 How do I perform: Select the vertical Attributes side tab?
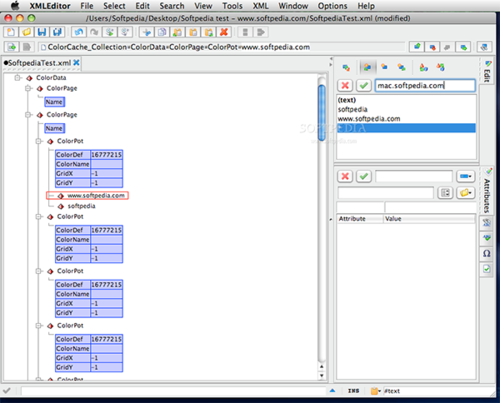[487, 191]
